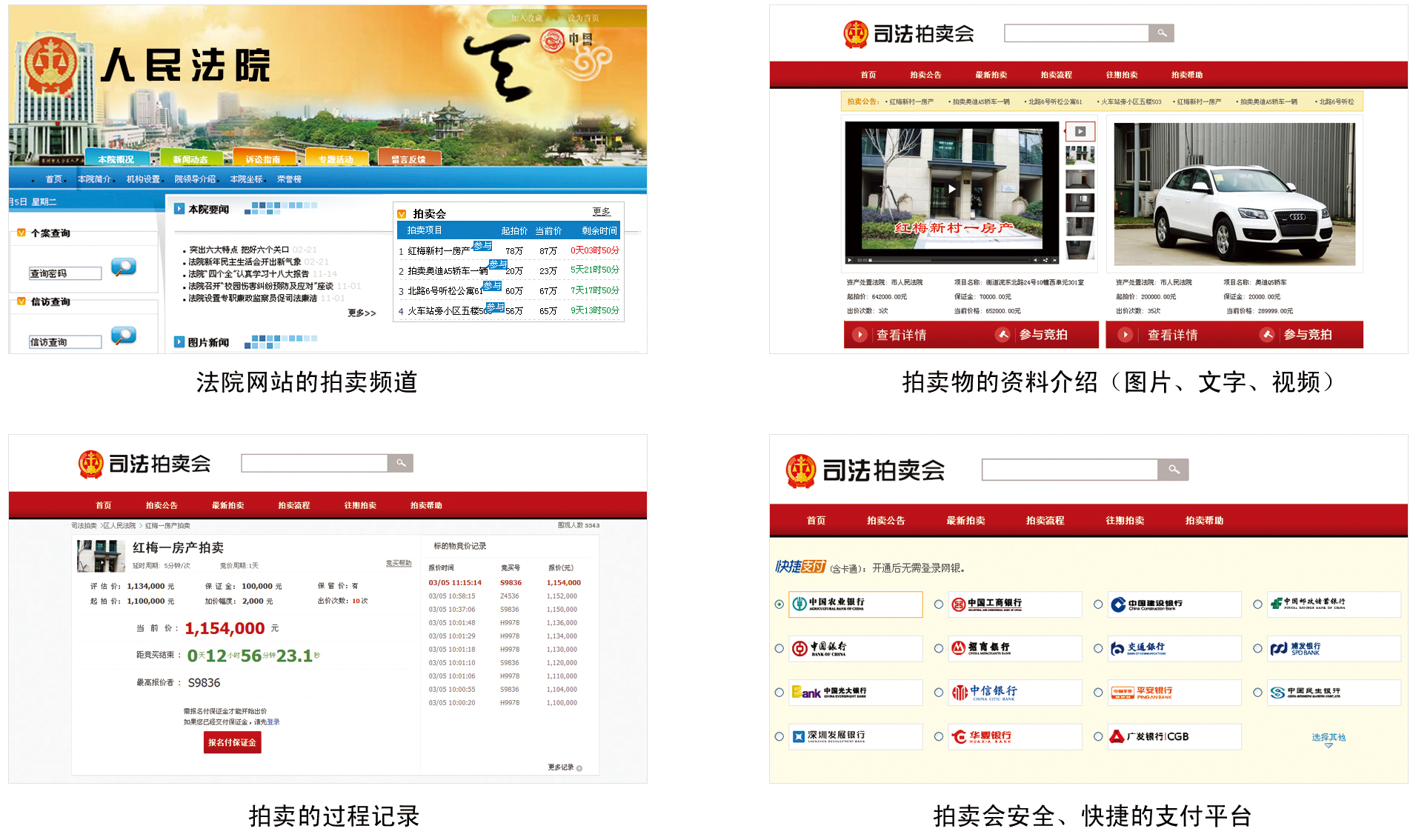Open the 院领导介绍 menu item
This screenshot has height=840, width=1413.
coord(195,179)
